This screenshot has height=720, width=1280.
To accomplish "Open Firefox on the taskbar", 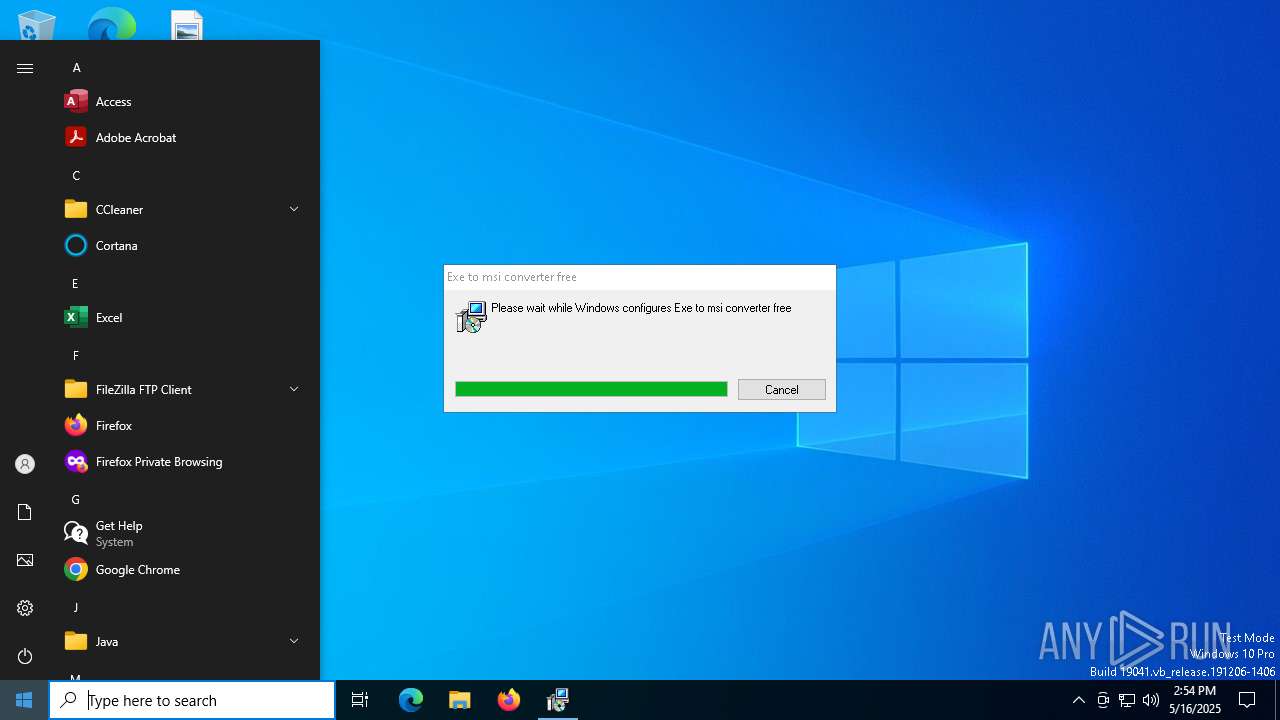I will click(x=509, y=700).
